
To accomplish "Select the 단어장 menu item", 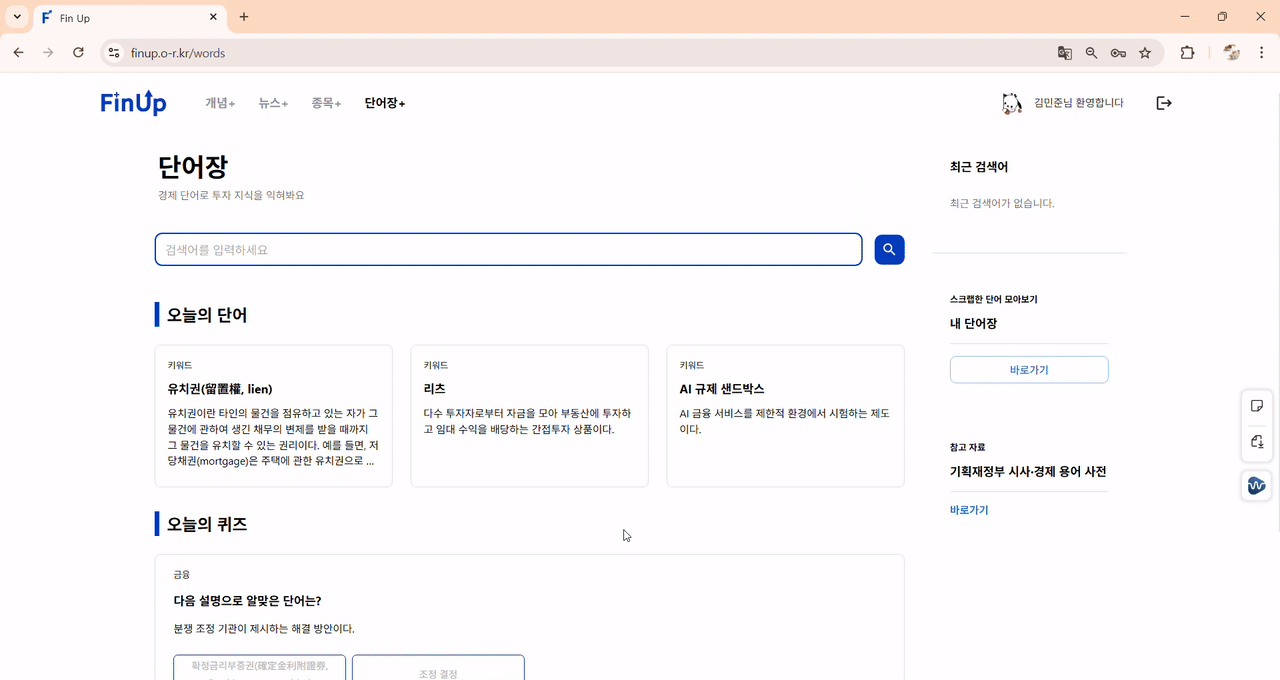I will tap(384, 102).
